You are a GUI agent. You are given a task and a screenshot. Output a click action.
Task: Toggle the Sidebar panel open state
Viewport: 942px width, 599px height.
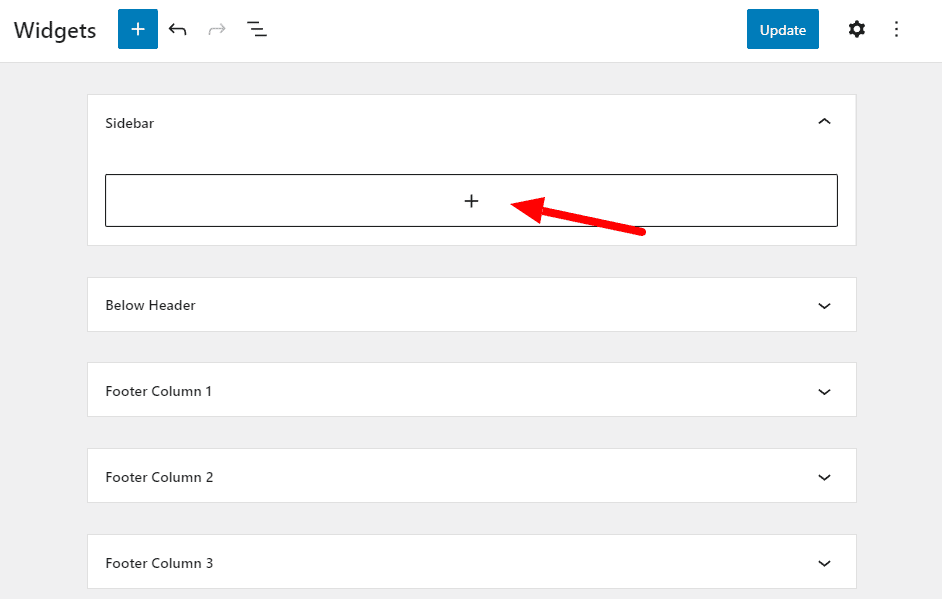[824, 121]
